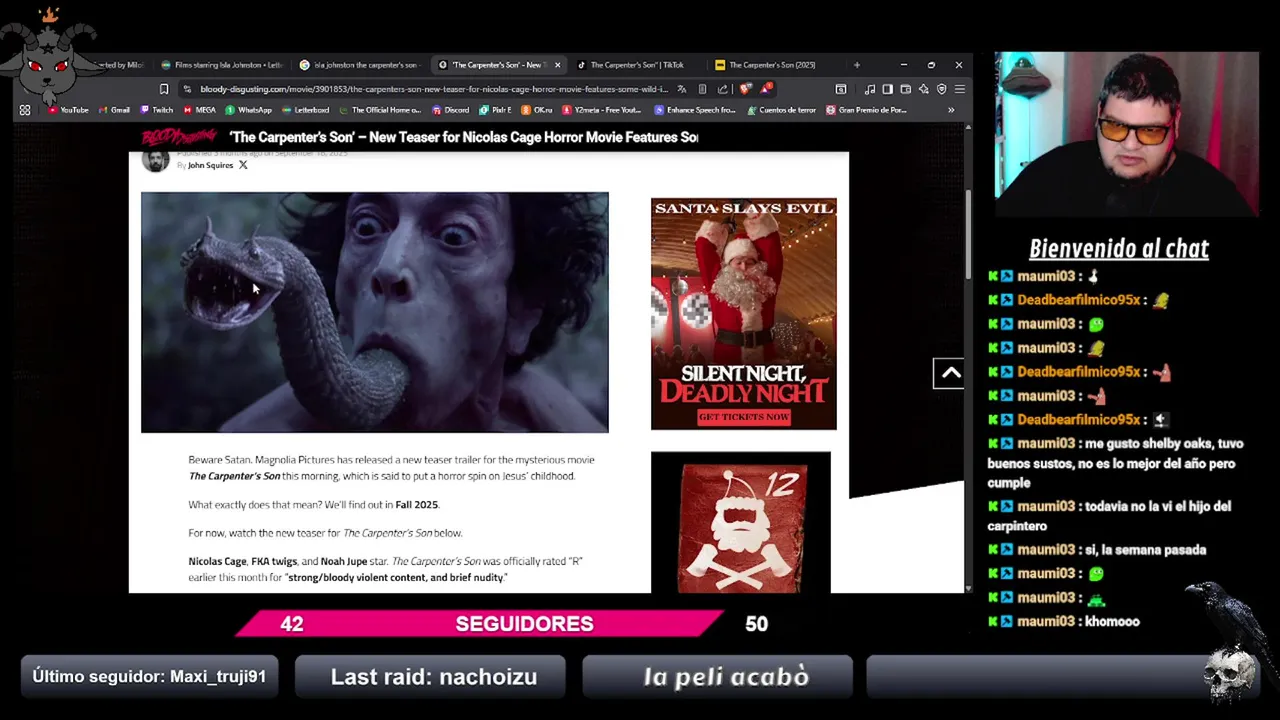Screen dimensions: 1280x720
Task: Toggle the browser sidebar panel icon
Action: point(887,89)
